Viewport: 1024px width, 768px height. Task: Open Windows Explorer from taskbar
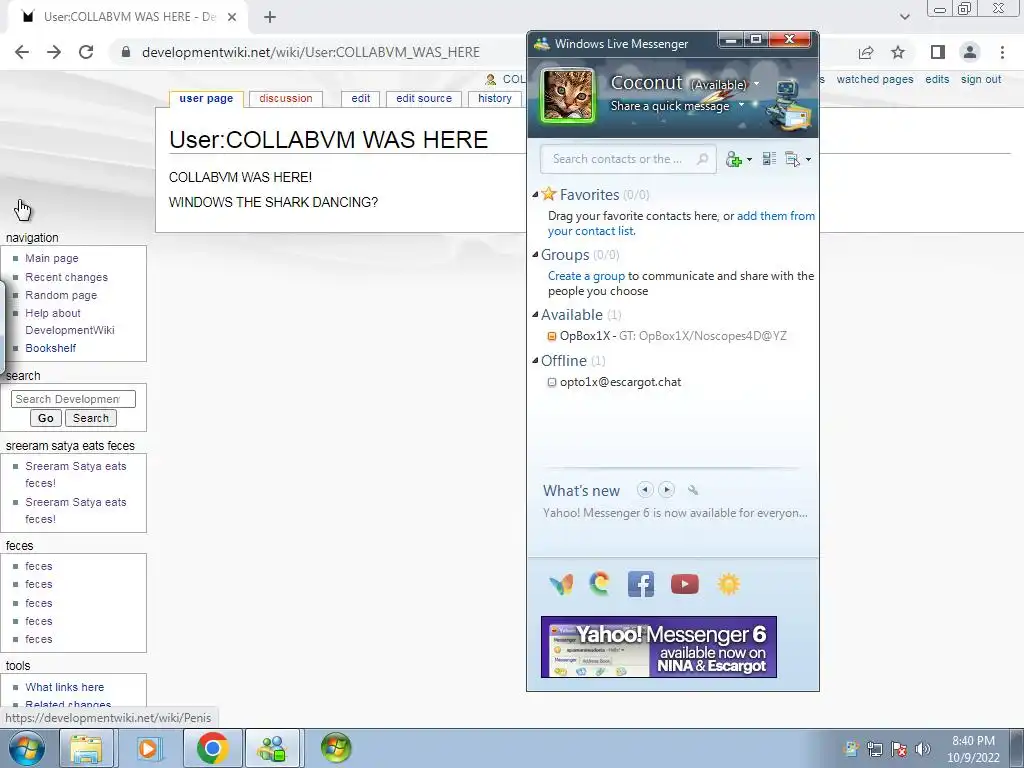click(x=86, y=748)
